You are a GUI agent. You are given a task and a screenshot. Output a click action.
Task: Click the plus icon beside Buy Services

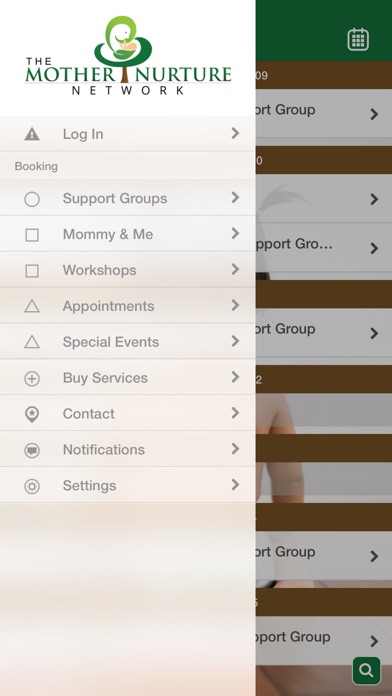(32, 379)
